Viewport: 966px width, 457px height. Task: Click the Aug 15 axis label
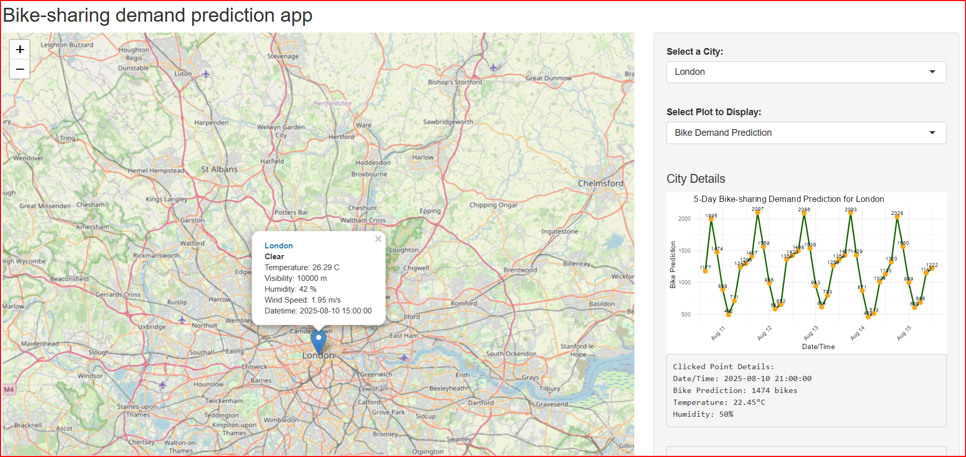pyautogui.click(x=904, y=333)
